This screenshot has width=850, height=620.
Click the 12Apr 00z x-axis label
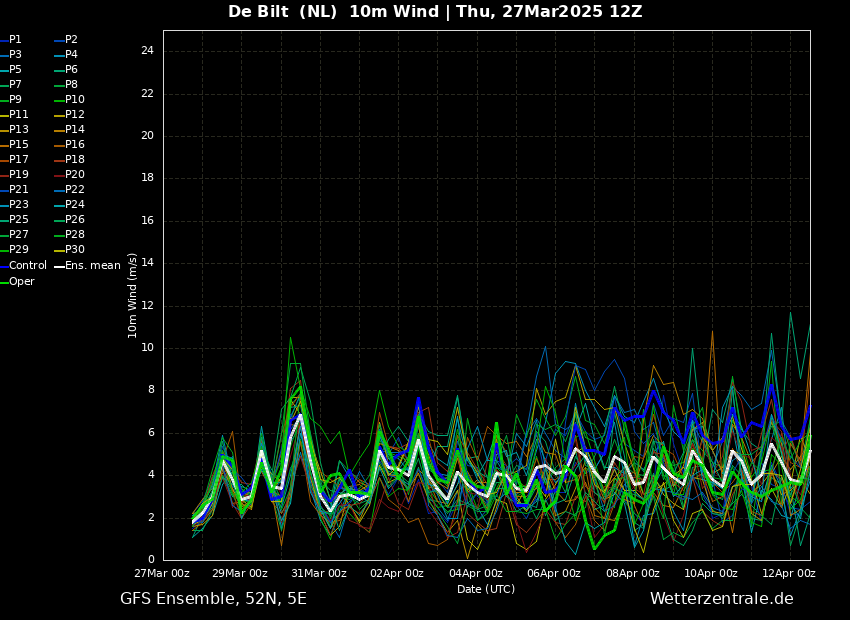(x=789, y=574)
